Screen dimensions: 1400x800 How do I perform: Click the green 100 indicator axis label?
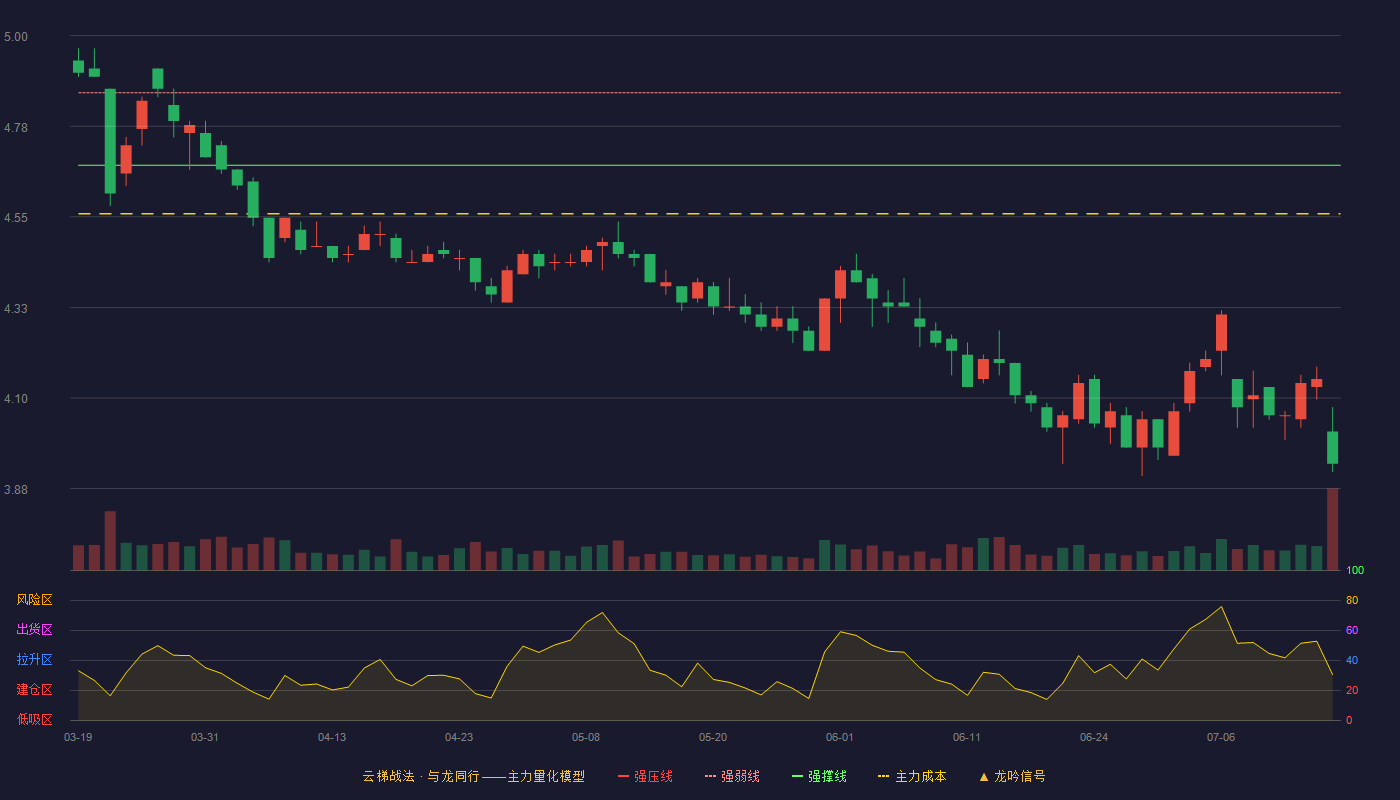pyautogui.click(x=1355, y=570)
